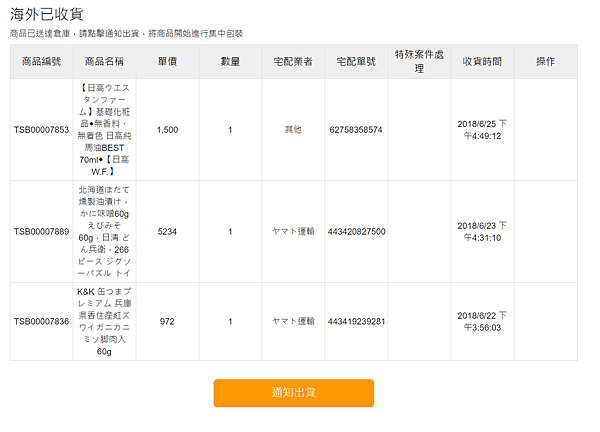Select product number TSB00007853
Screen dimensions: 600x432
point(41,130)
